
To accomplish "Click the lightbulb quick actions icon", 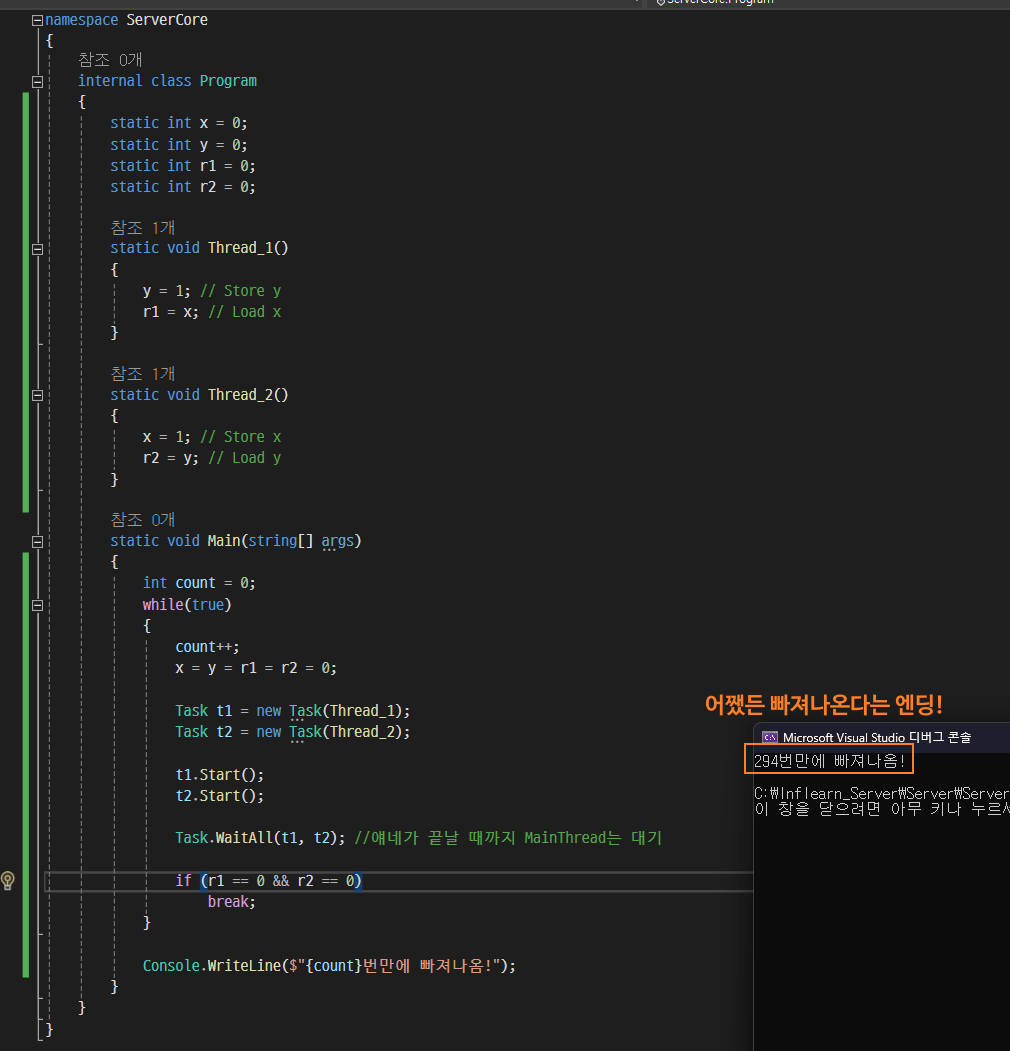I will pos(8,880).
